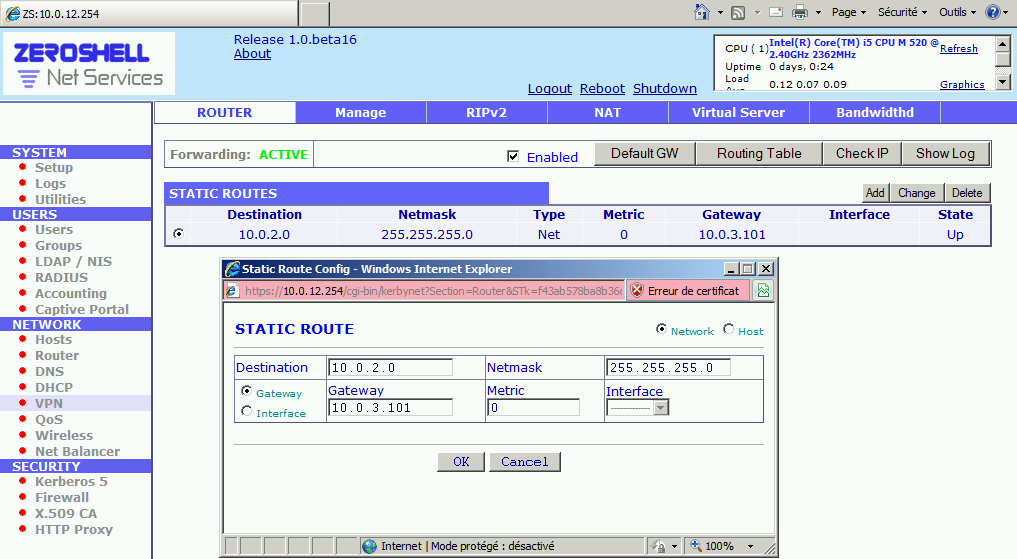Open the Outils menu

click(957, 12)
